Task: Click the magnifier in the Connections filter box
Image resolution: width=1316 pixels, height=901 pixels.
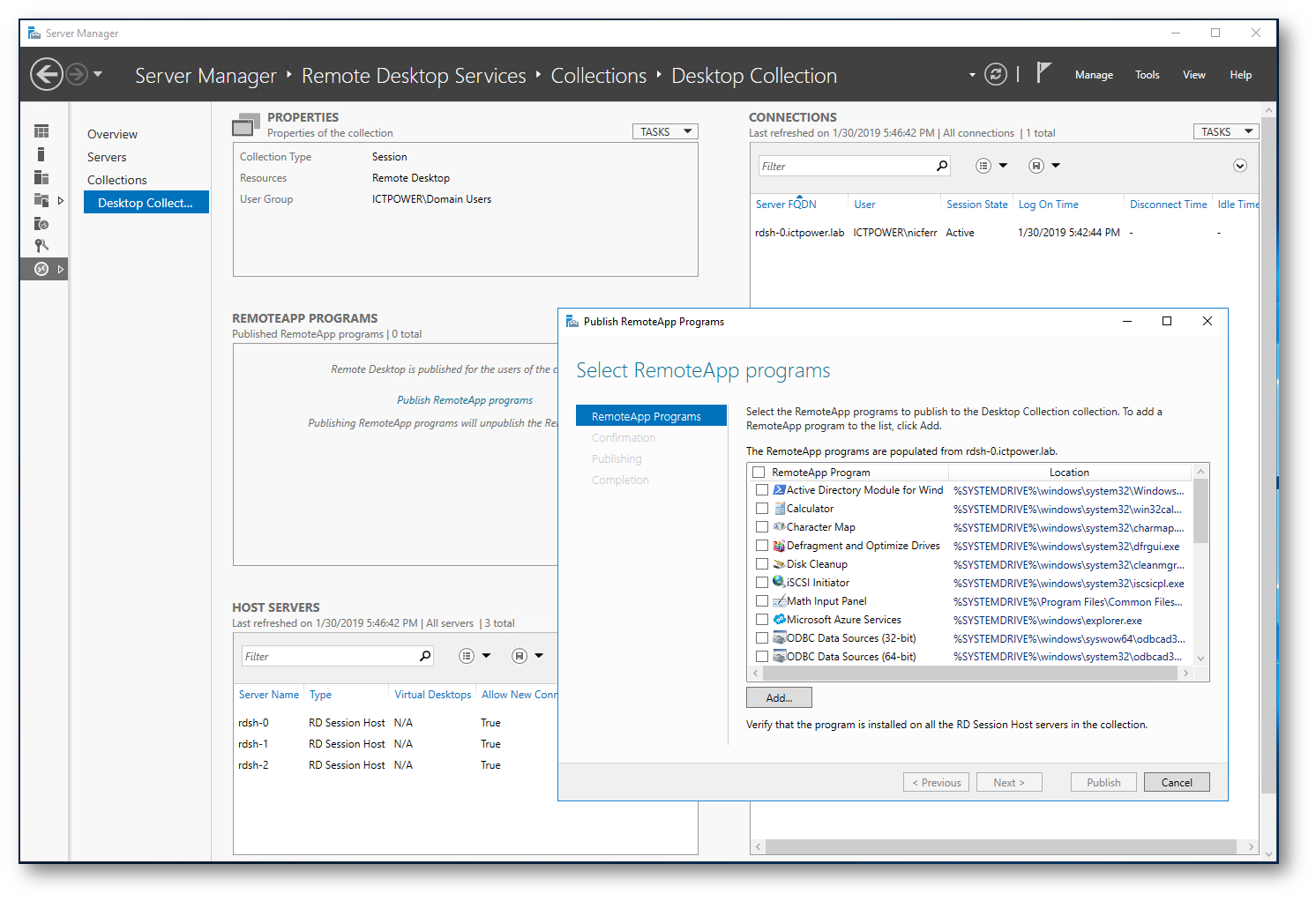Action: point(942,166)
